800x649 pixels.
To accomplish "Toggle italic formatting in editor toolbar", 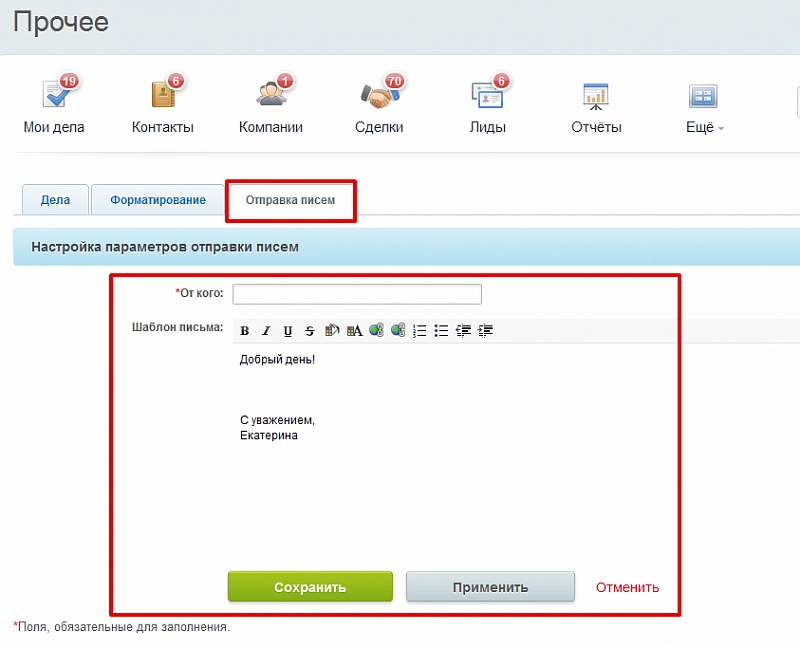I will pyautogui.click(x=266, y=331).
